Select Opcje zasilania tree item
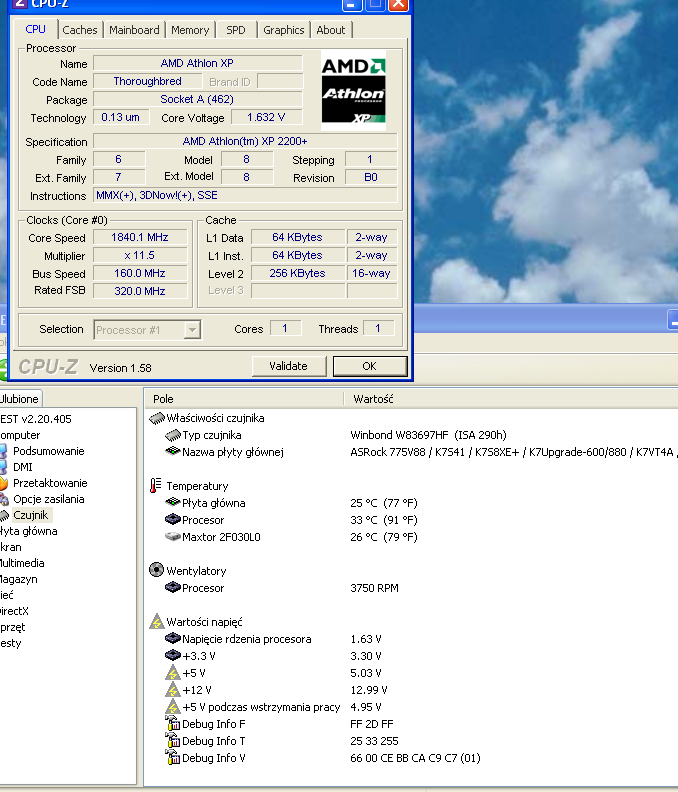Viewport: 678px width, 792px height. [49, 499]
